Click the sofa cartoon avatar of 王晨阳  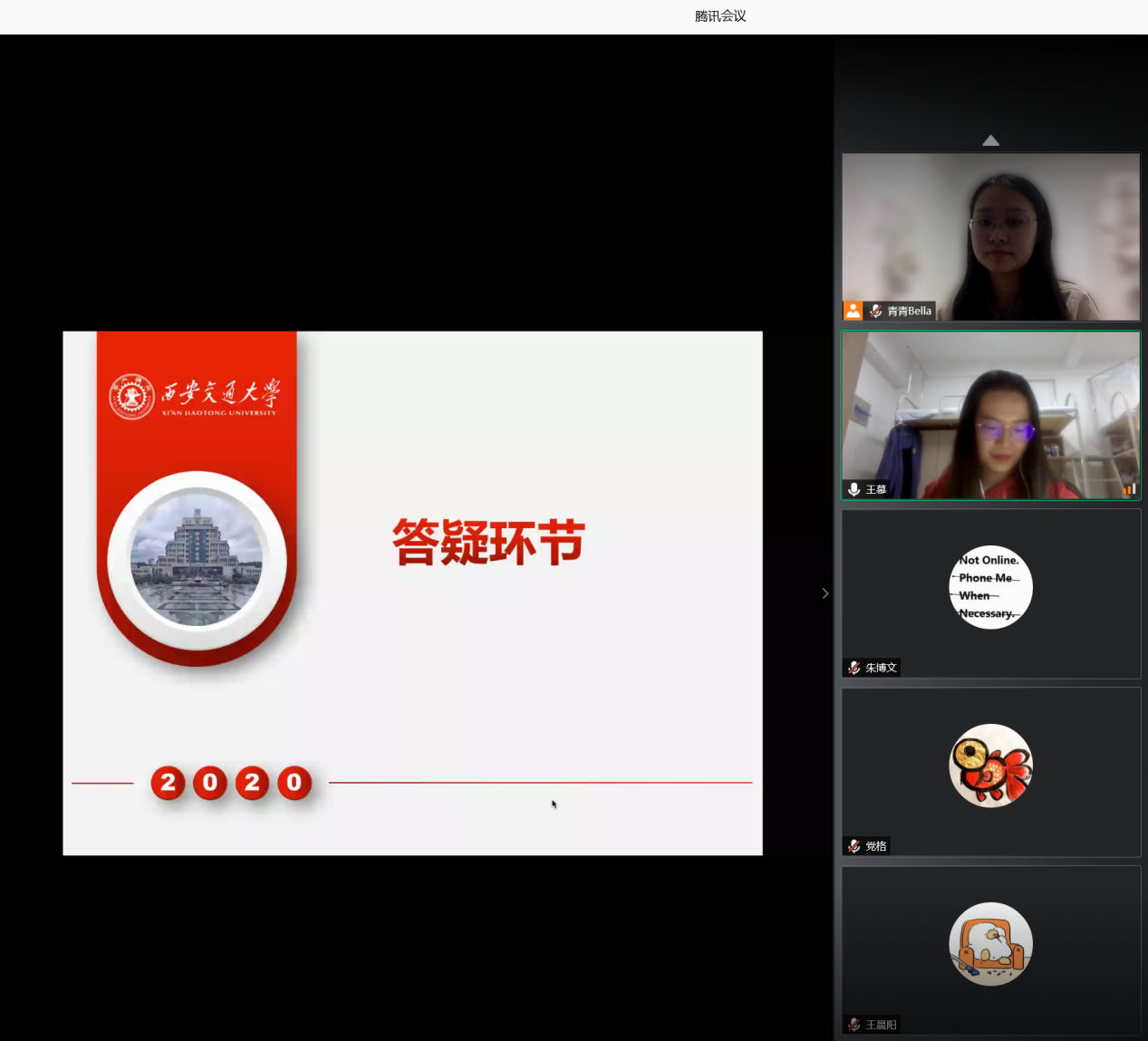point(990,944)
